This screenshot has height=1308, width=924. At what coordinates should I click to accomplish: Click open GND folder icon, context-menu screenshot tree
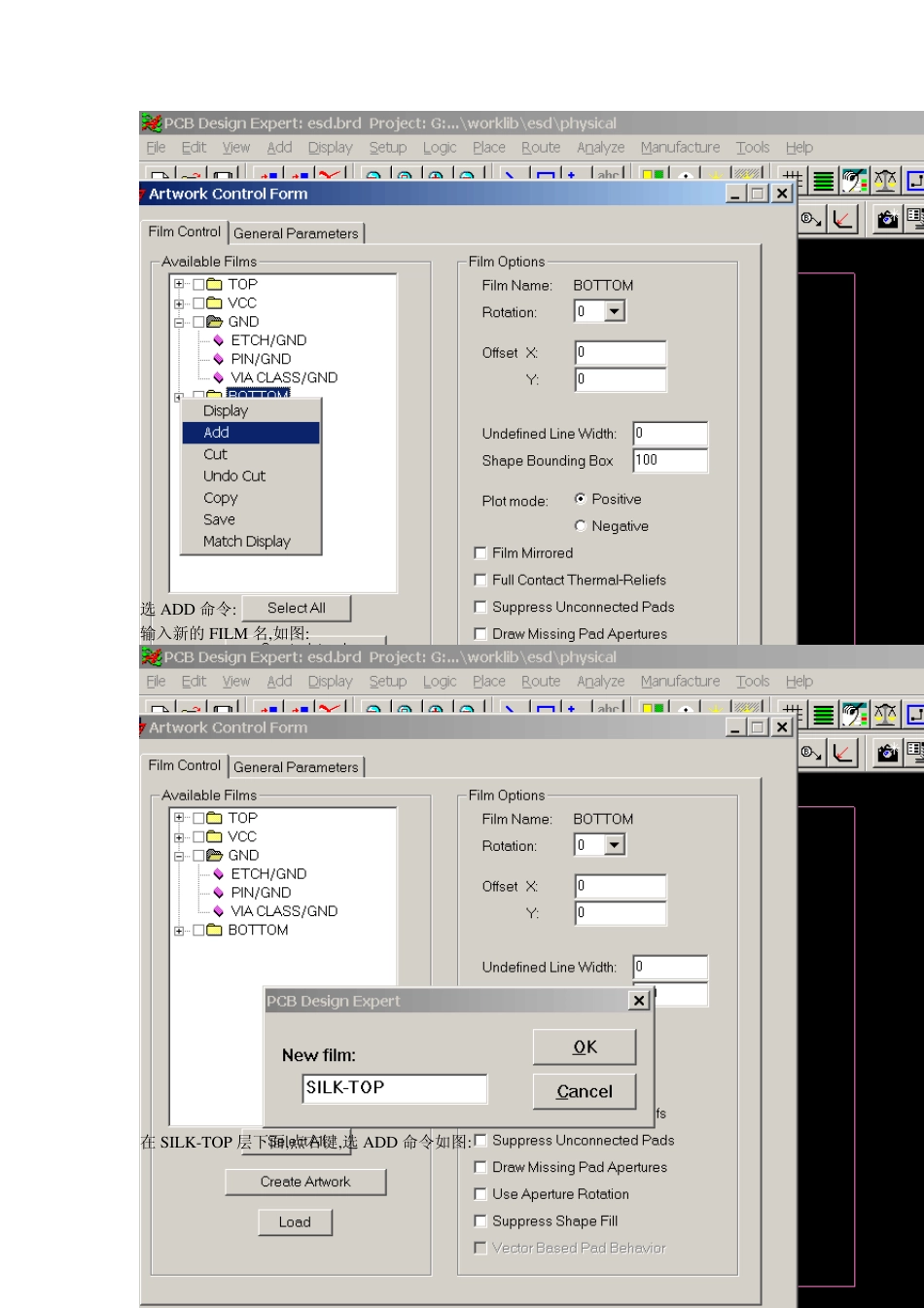coord(214,321)
